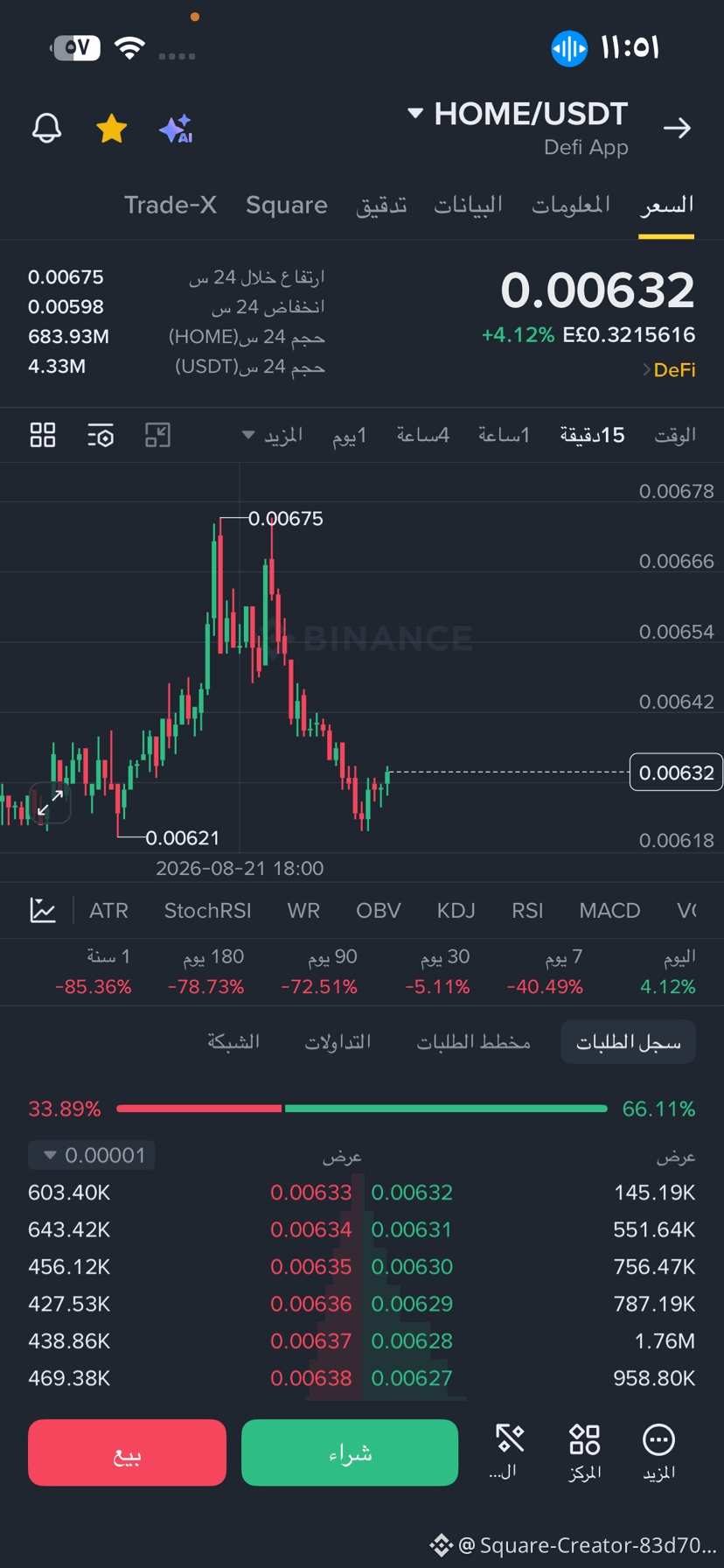Tap the 683.93M HOME volume value

[x=68, y=337]
